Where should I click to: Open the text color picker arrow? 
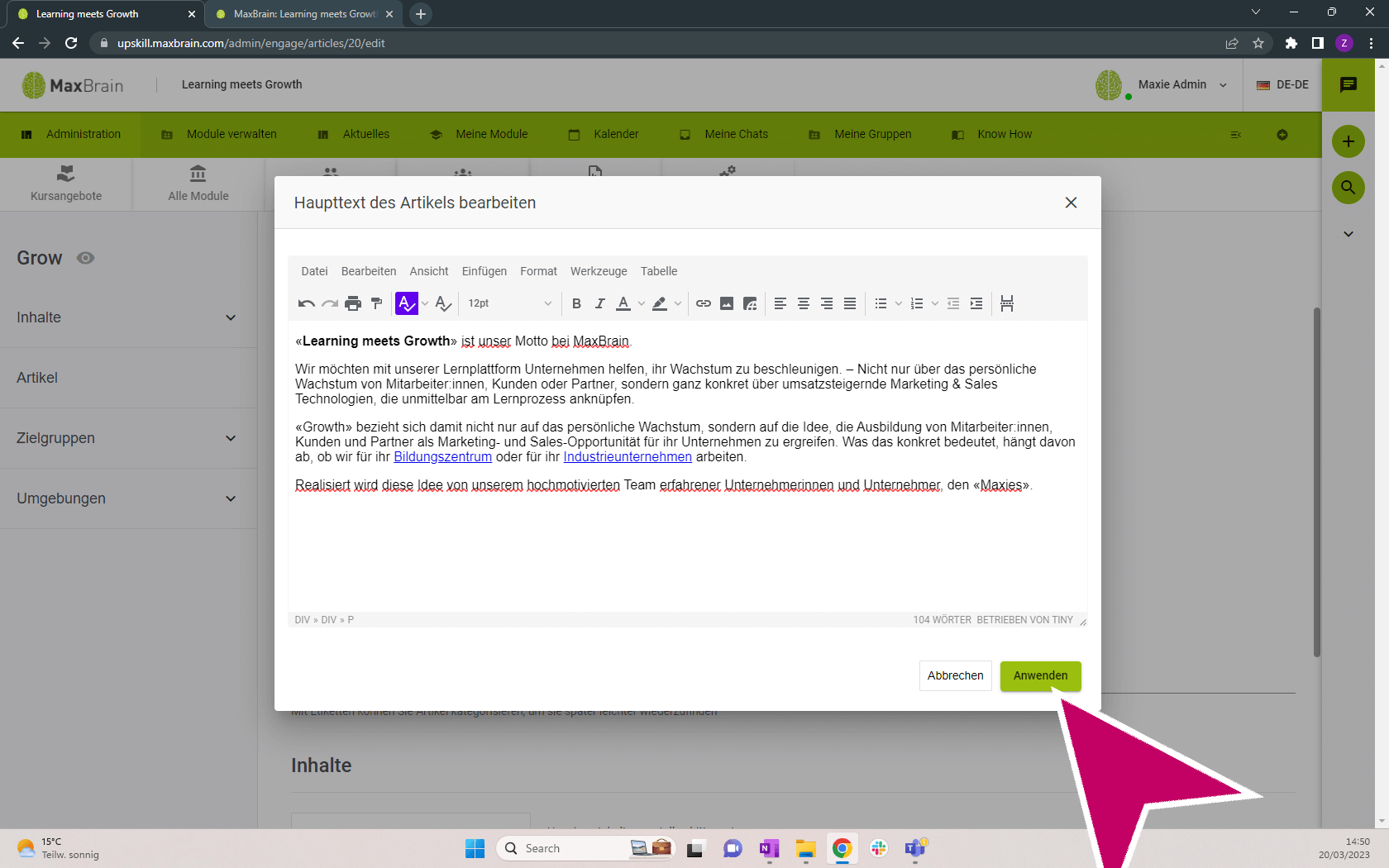point(642,303)
